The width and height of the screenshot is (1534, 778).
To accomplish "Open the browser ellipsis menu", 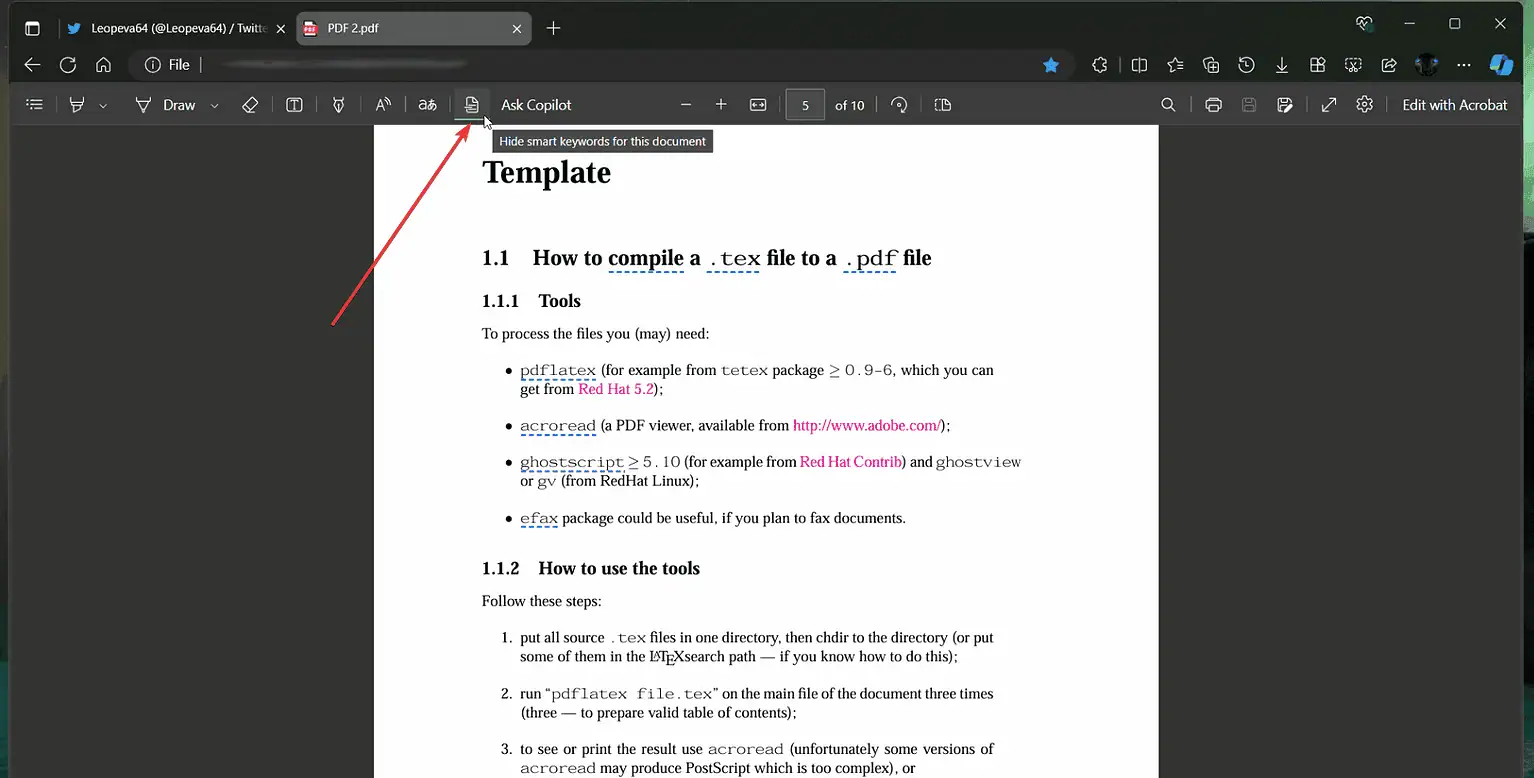I will point(1463,64).
